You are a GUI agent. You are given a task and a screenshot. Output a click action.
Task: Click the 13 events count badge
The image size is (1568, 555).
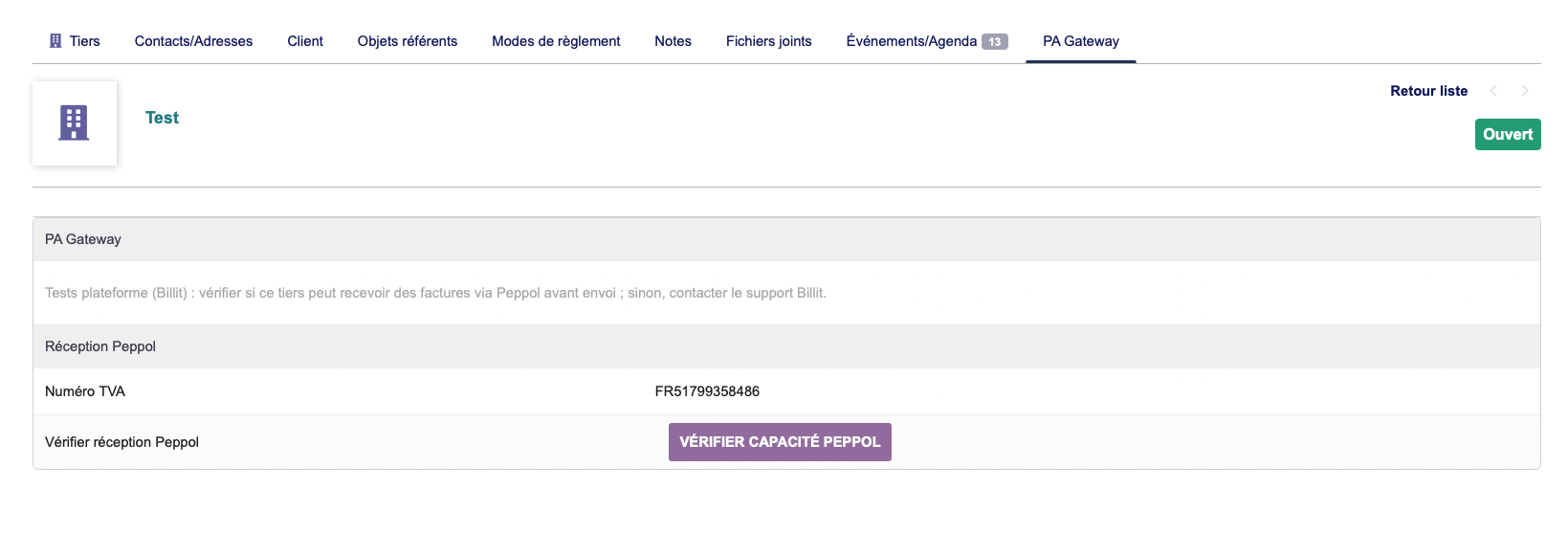pyautogui.click(x=995, y=42)
